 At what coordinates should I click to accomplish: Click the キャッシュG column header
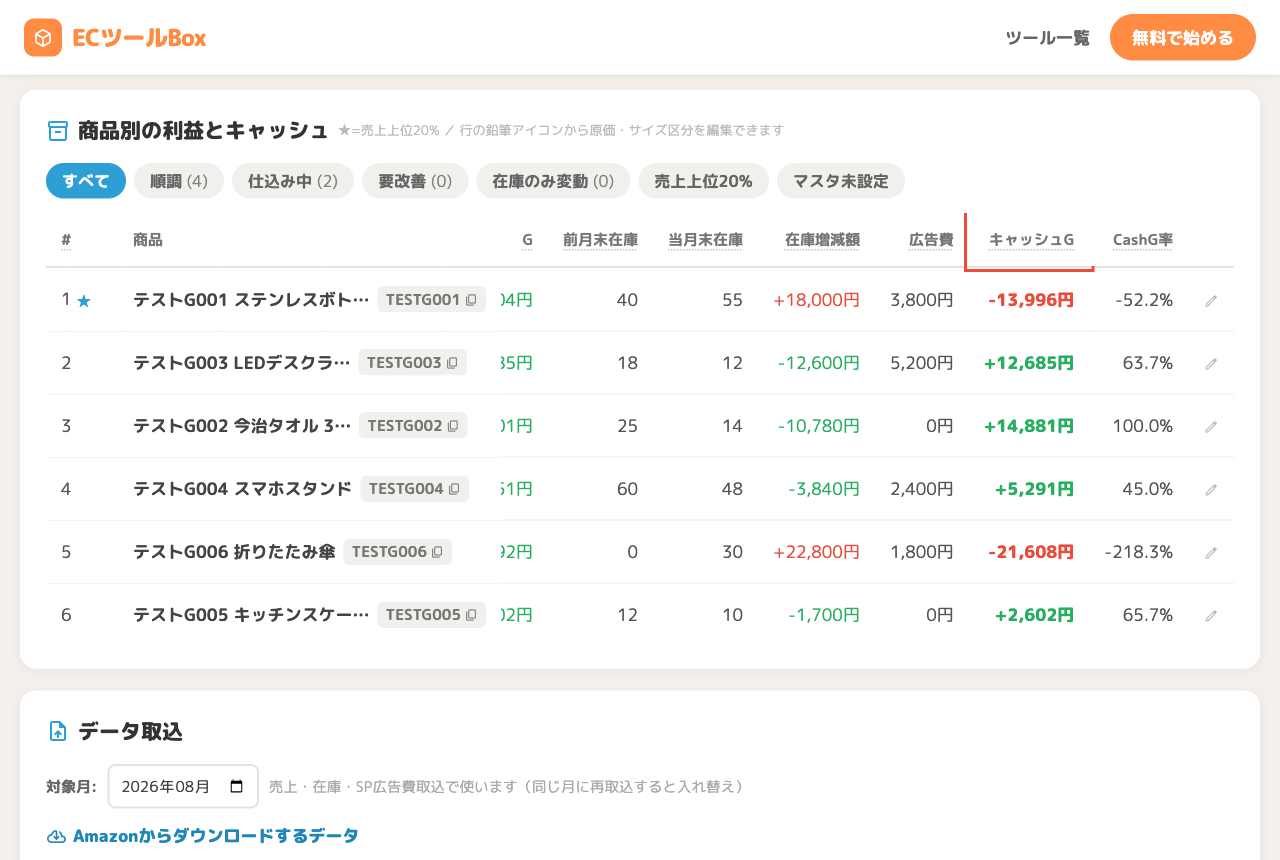click(1031, 240)
